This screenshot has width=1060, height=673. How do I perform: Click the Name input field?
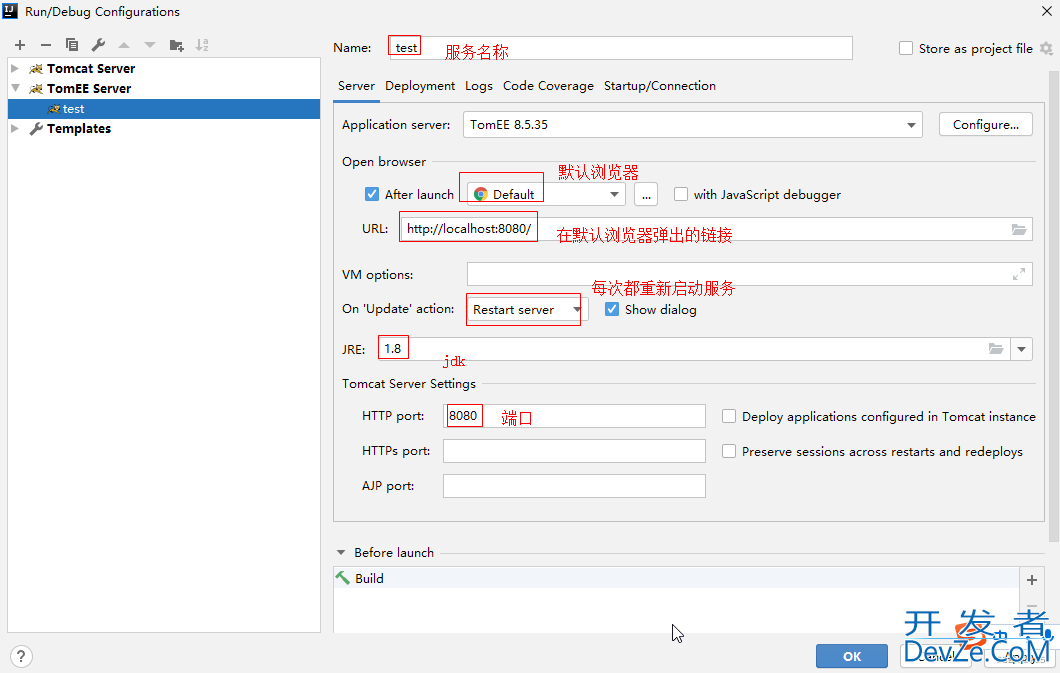(621, 48)
